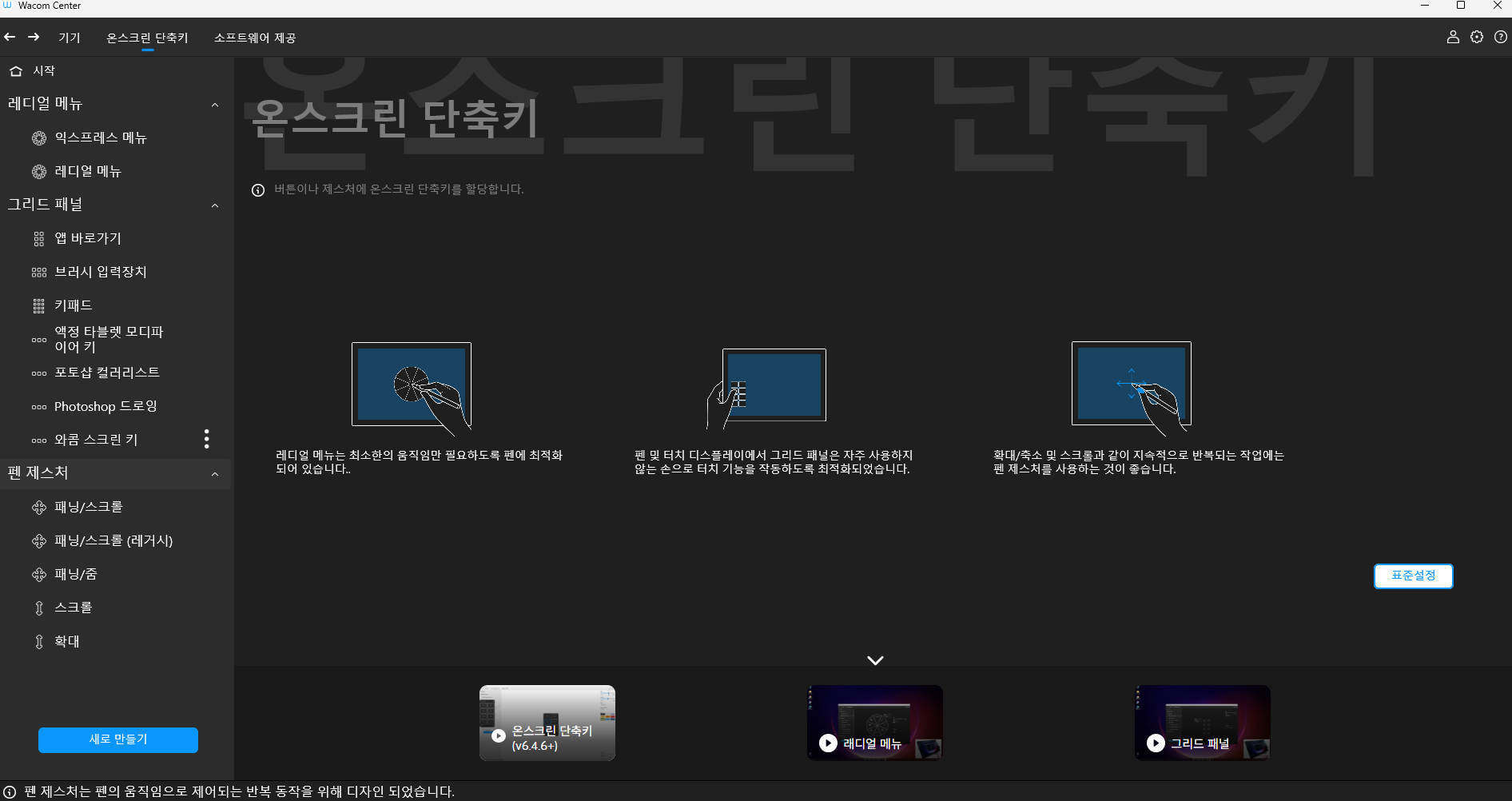Open the user account icon
This screenshot has width=1512, height=801.
click(1453, 37)
